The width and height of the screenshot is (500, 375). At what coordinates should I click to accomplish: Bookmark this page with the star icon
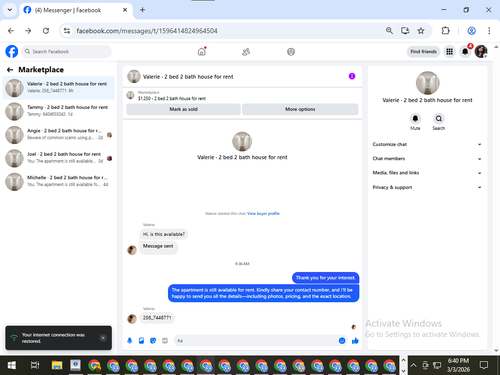(x=421, y=31)
